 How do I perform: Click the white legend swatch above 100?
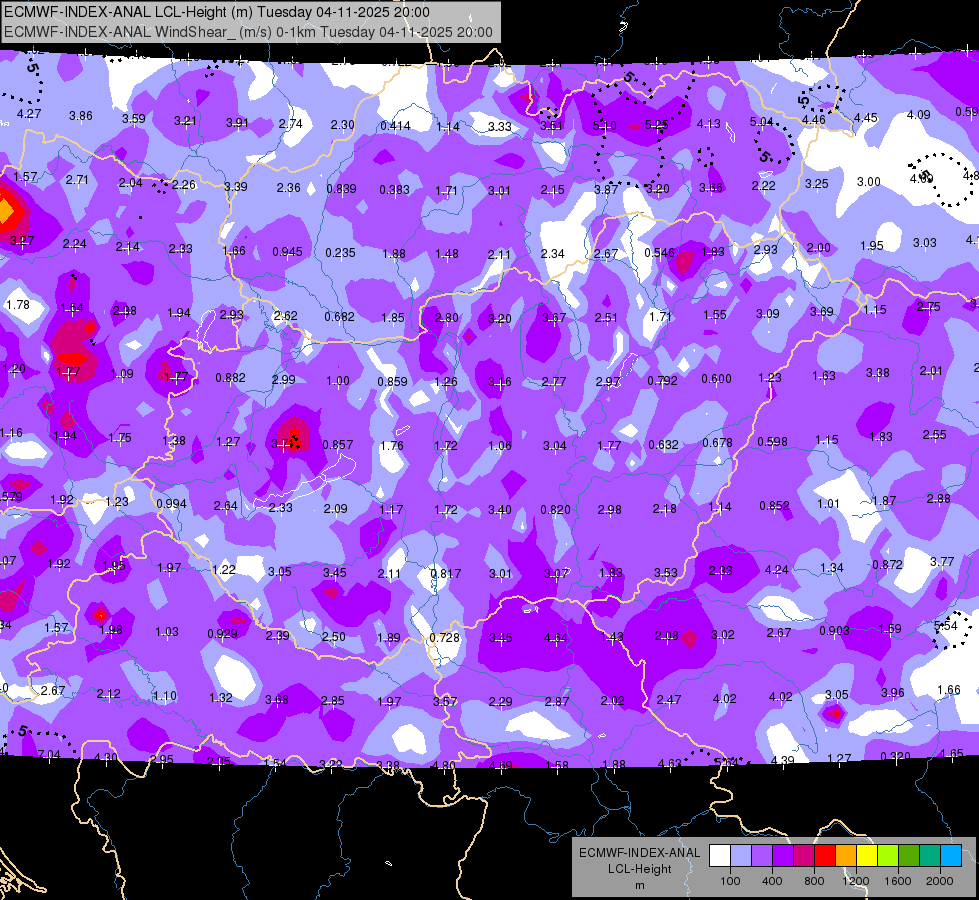click(720, 855)
